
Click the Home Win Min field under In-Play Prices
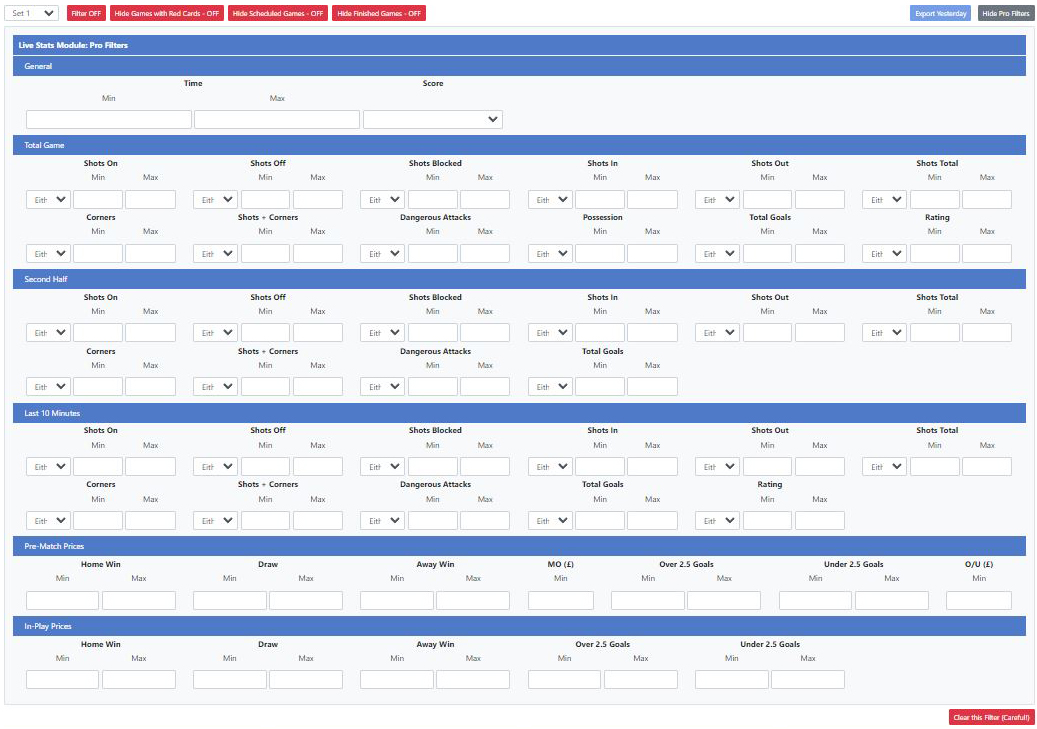click(x=62, y=679)
